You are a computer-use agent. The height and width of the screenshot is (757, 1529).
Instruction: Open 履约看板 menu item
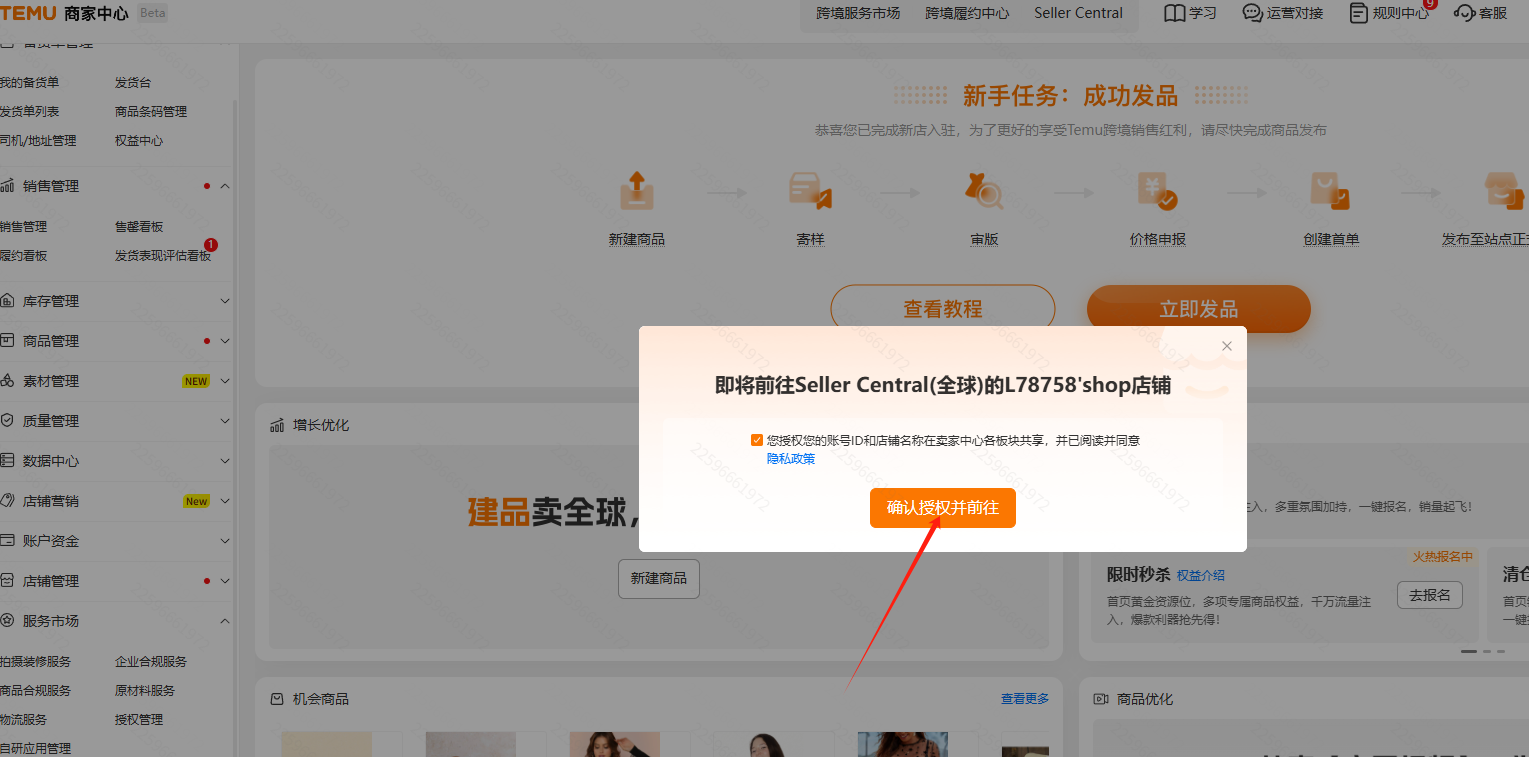pos(24,256)
